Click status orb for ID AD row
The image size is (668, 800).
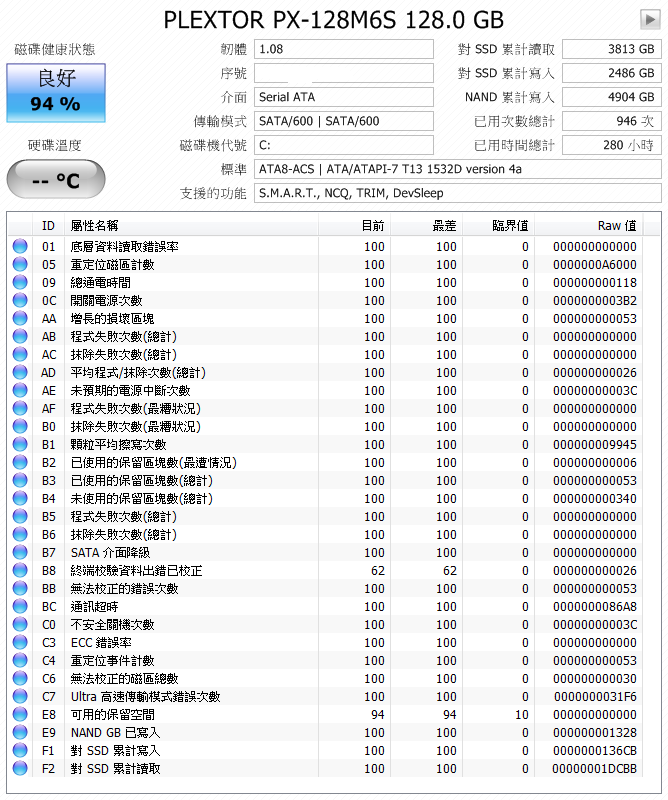[x=20, y=372]
